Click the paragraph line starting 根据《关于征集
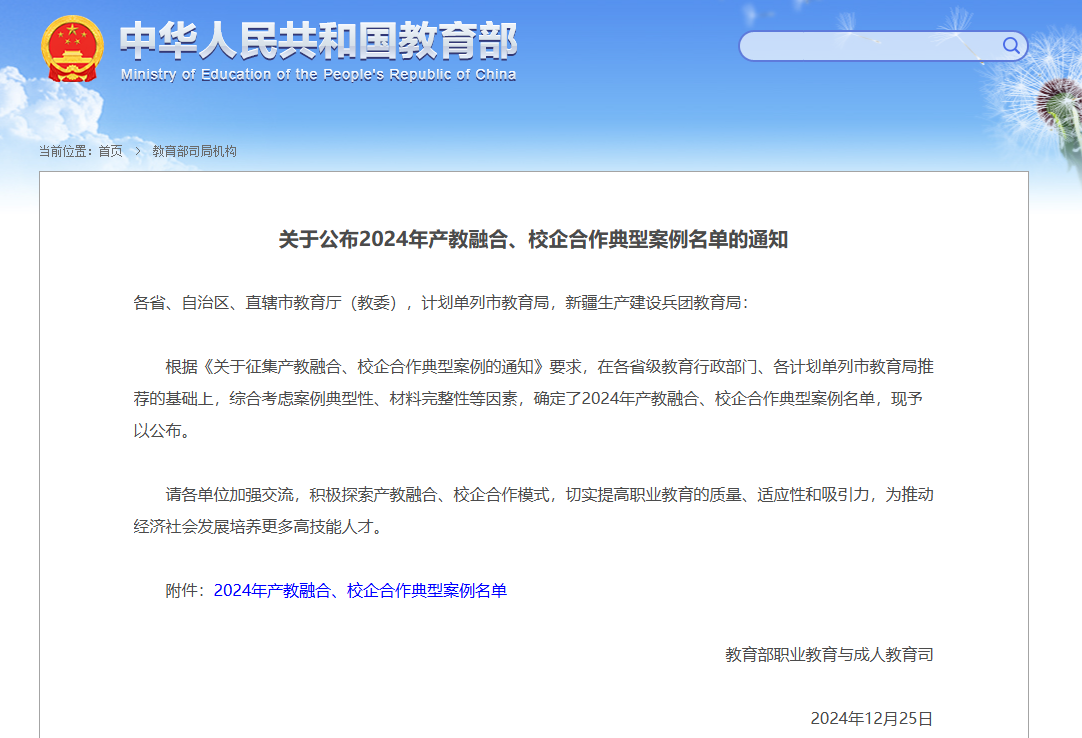 (x=549, y=366)
